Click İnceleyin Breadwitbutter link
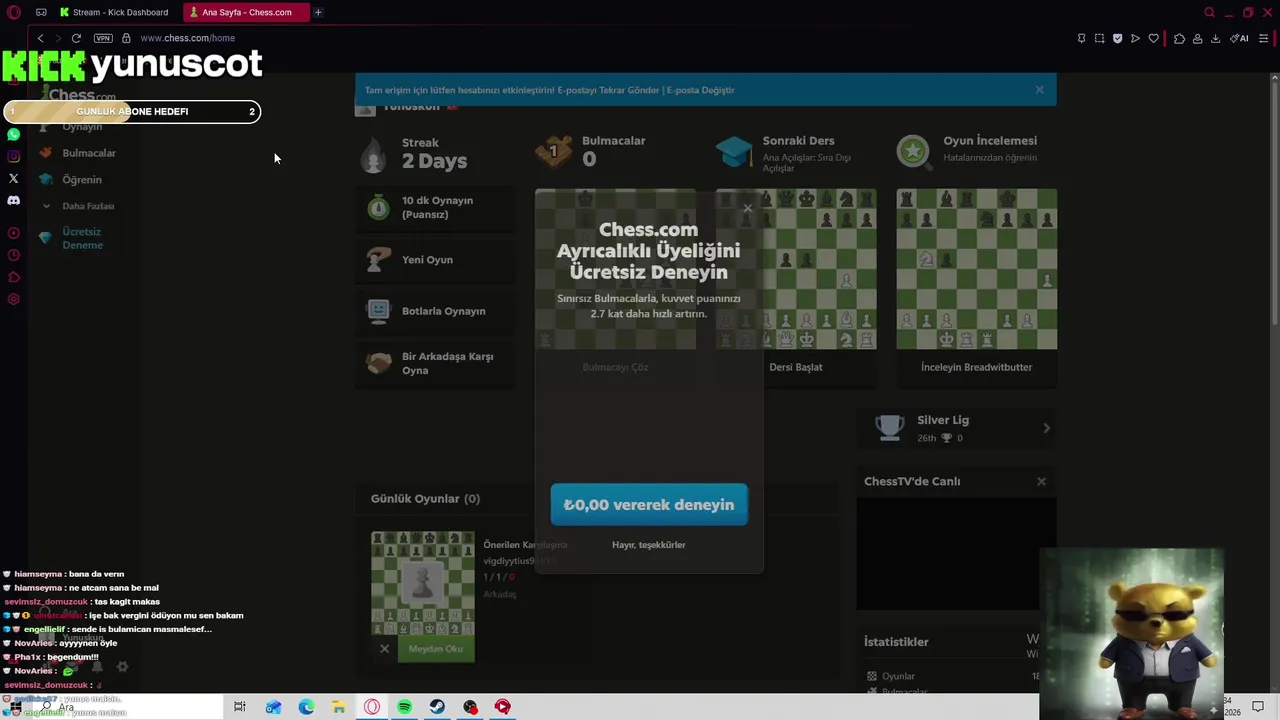The height and width of the screenshot is (720, 1280). pos(976,367)
